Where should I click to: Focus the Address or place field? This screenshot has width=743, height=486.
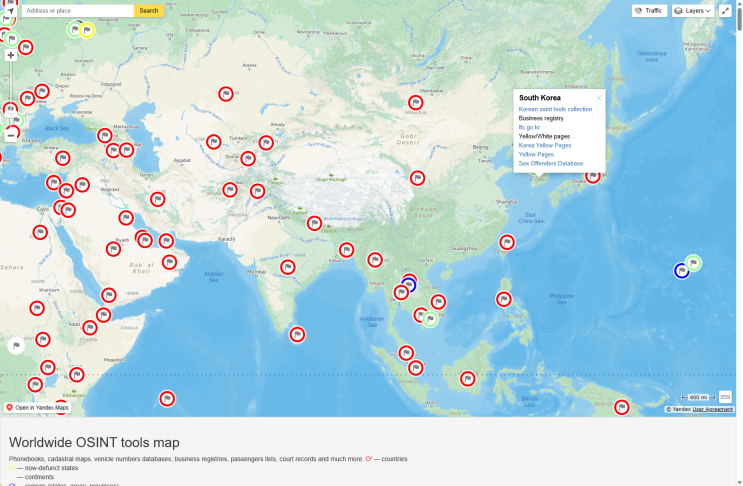point(78,10)
